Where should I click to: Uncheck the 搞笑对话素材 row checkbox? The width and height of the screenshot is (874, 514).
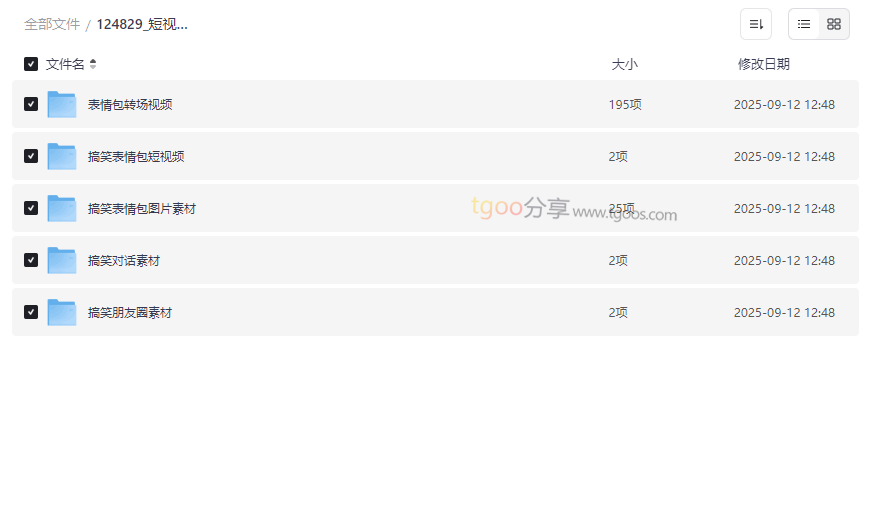(x=31, y=260)
